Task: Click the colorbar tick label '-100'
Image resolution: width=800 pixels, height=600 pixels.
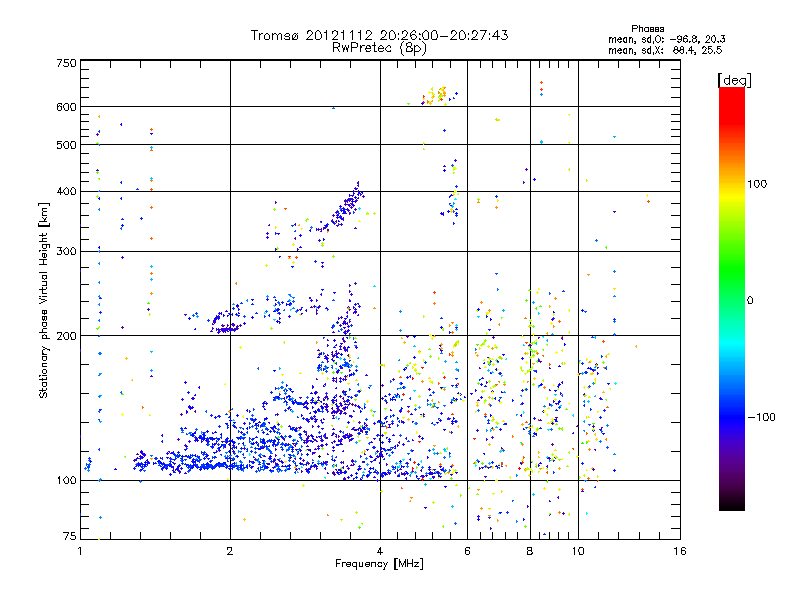Action: click(761, 417)
